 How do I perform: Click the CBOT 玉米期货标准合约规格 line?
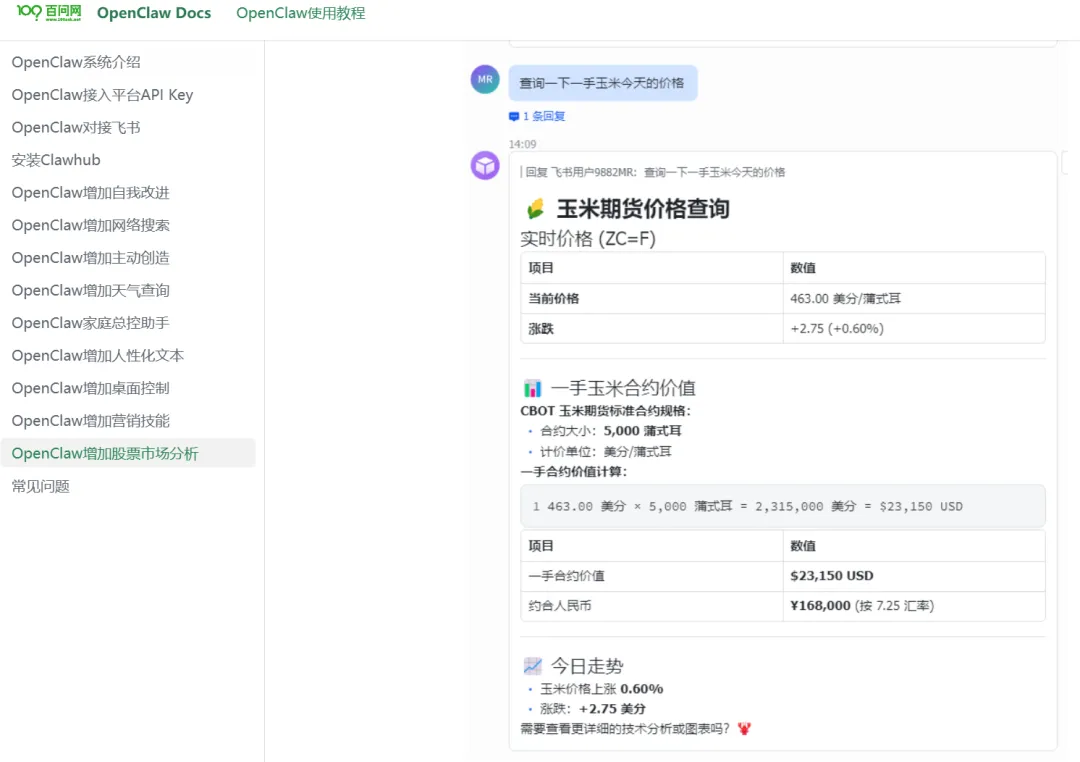(x=605, y=411)
